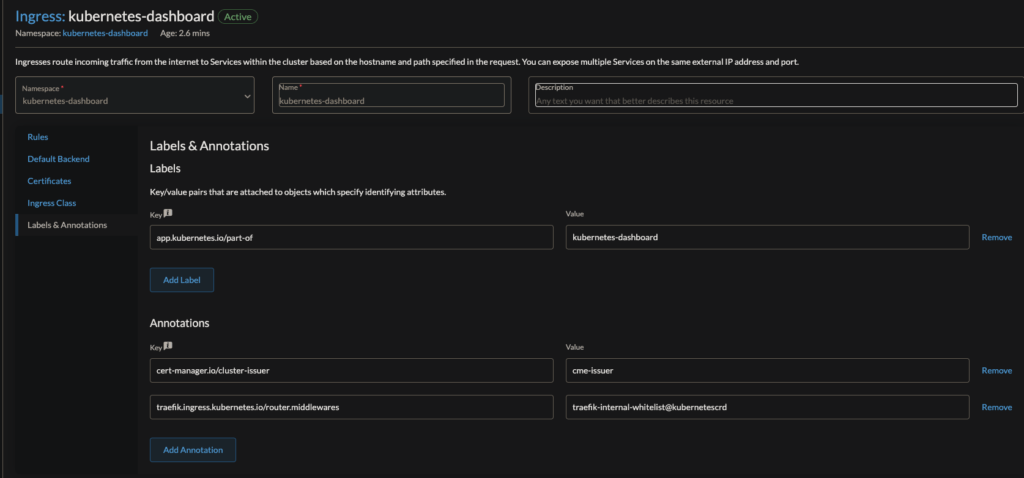Expand the Namespace dropdown chevron
Image resolution: width=1024 pixels, height=478 pixels.
(x=248, y=96)
